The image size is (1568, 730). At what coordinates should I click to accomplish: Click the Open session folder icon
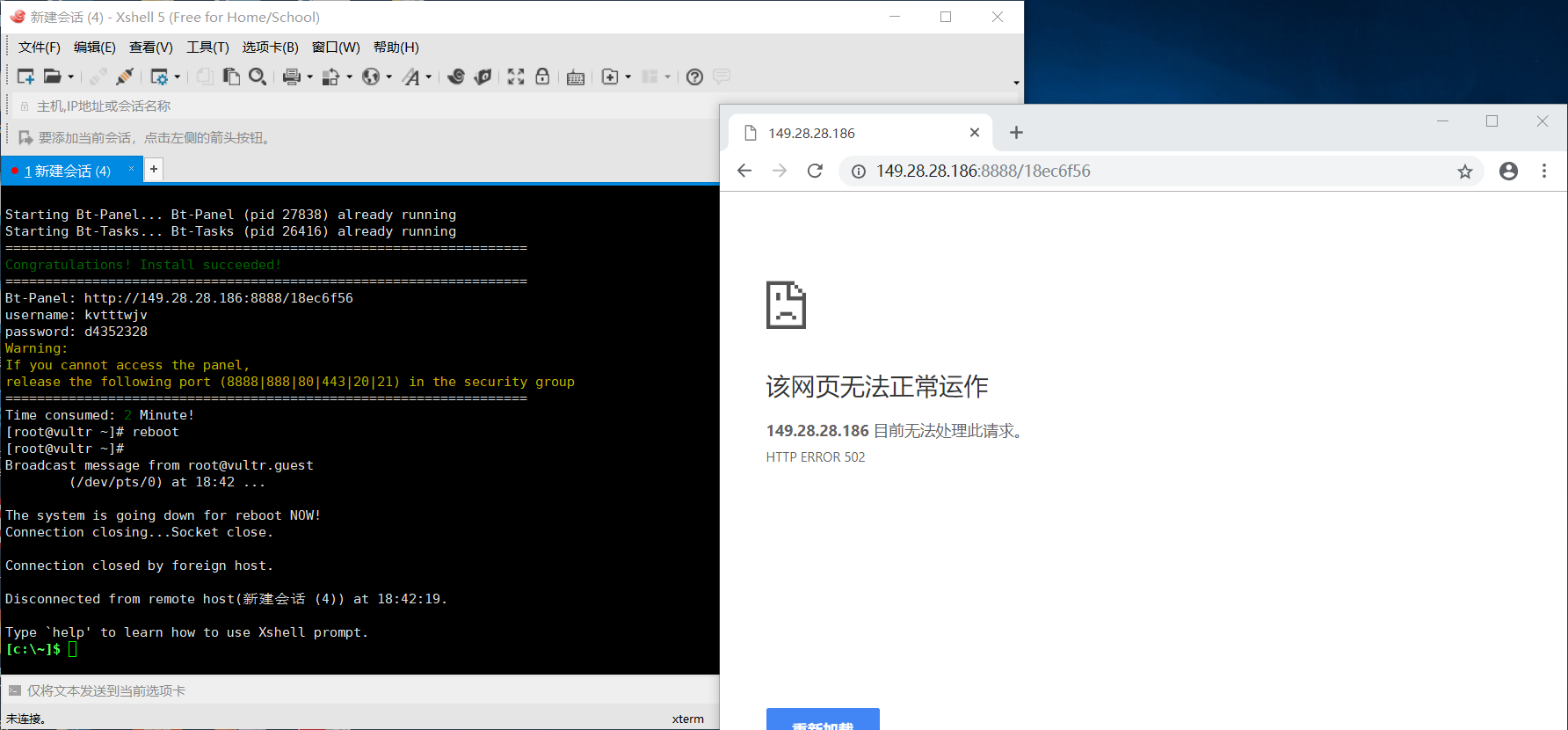point(53,77)
